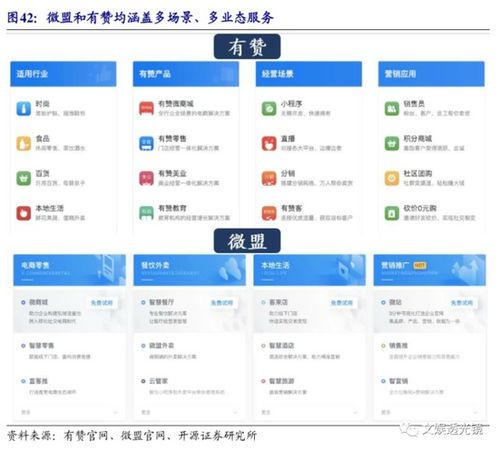Click the 有赞微商城 title text
The image size is (499, 451).
176,104
